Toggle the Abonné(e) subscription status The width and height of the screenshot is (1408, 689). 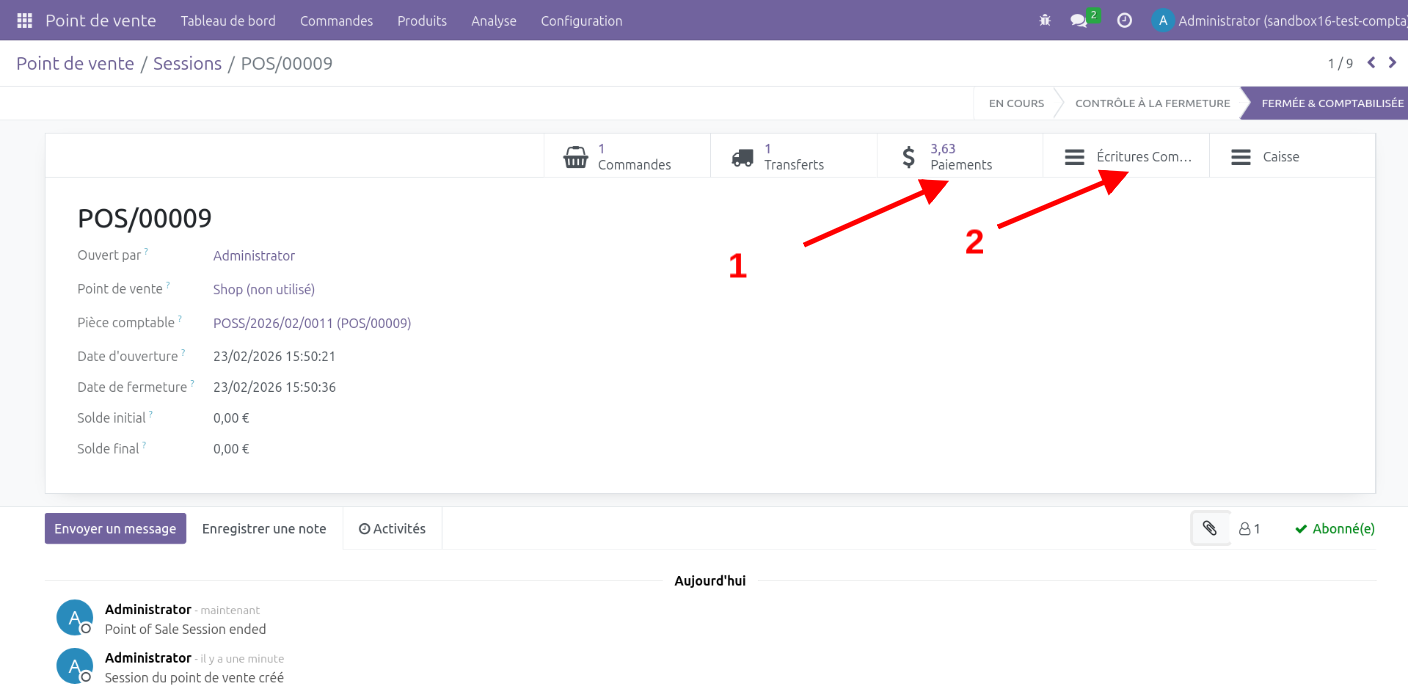tap(1334, 529)
